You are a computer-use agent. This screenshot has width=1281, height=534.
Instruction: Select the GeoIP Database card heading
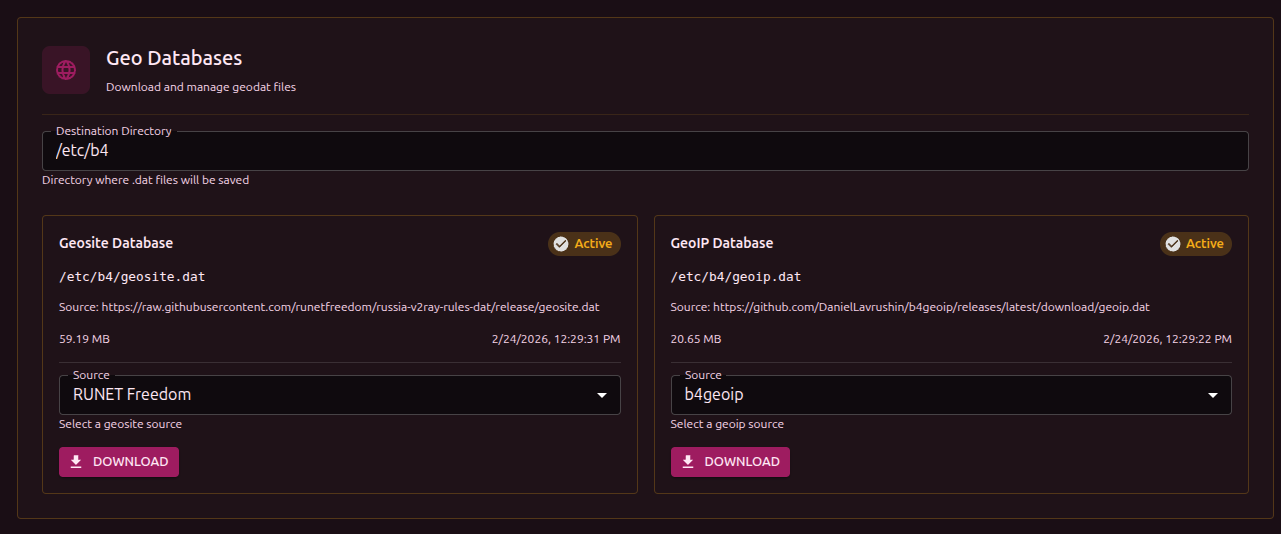click(722, 243)
